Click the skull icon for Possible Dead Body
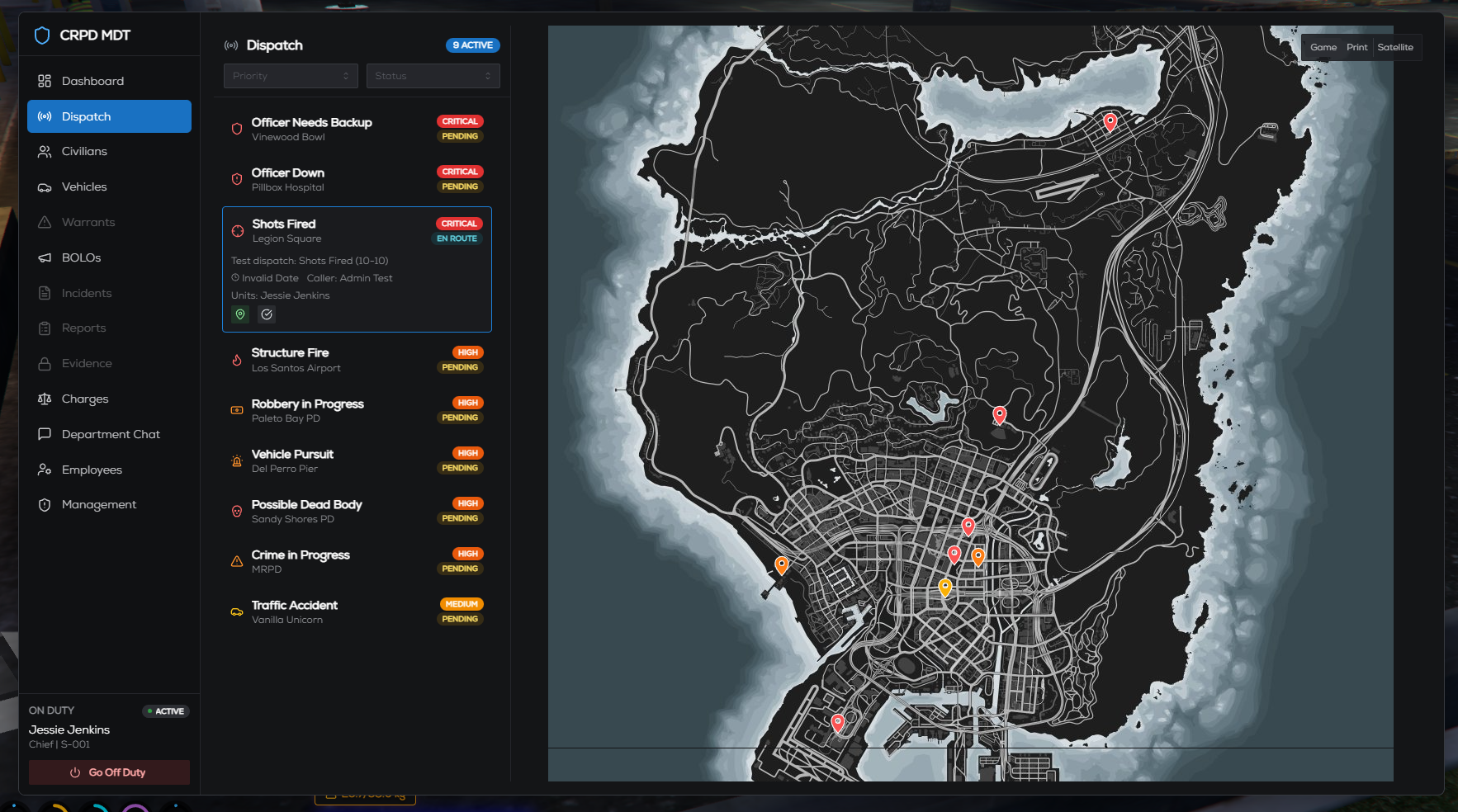Viewport: 1458px width, 812px height. pyautogui.click(x=237, y=512)
